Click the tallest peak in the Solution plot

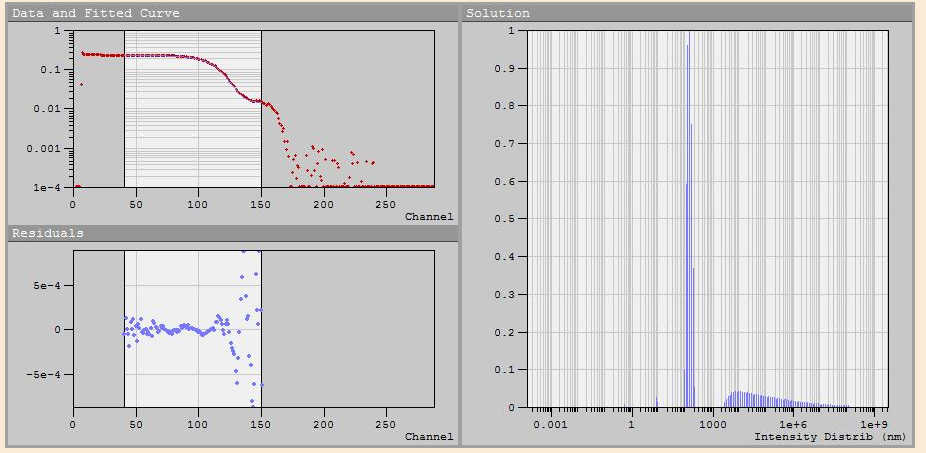(689, 219)
